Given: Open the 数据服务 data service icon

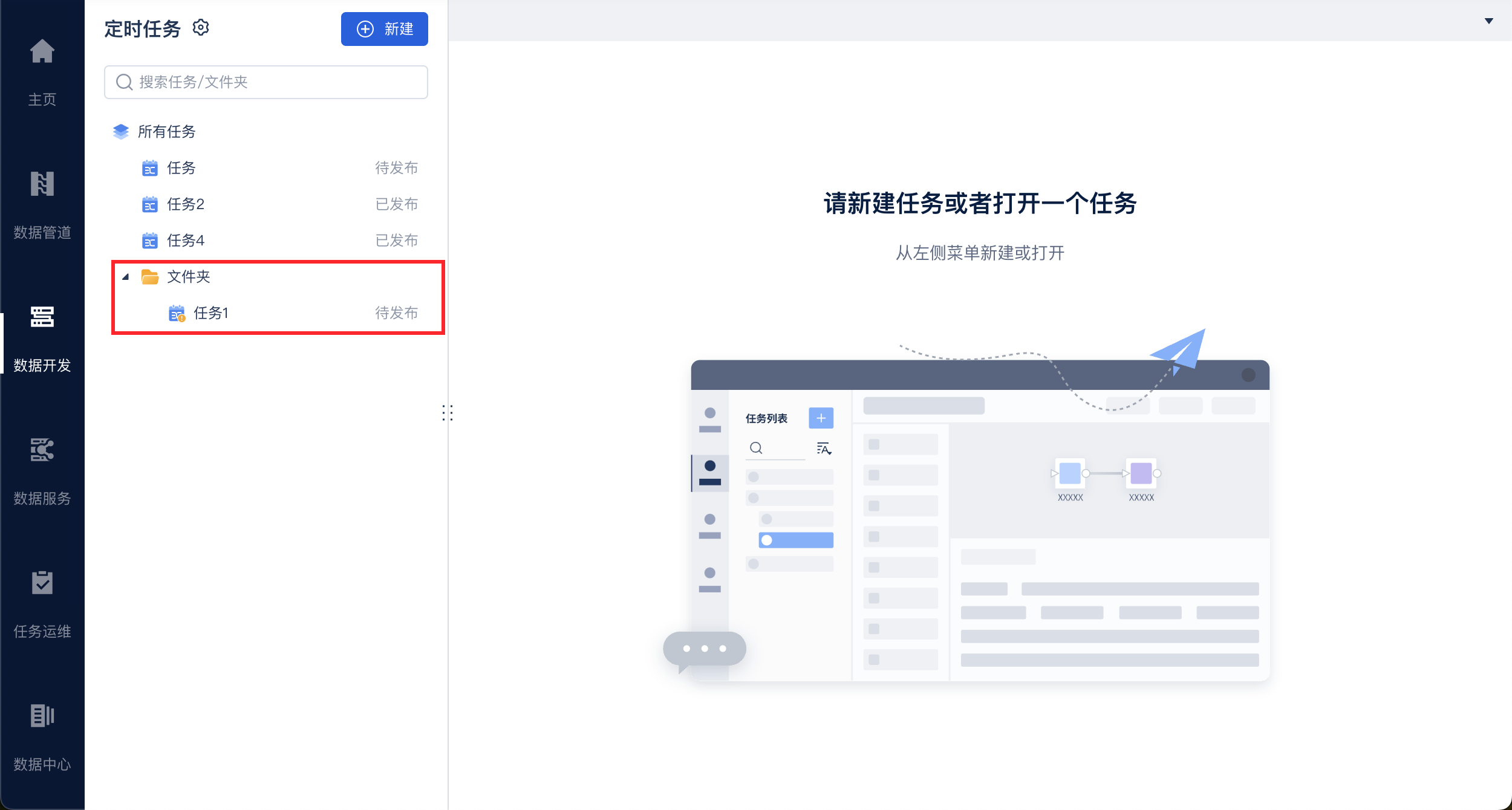Looking at the screenshot, I should (x=42, y=450).
